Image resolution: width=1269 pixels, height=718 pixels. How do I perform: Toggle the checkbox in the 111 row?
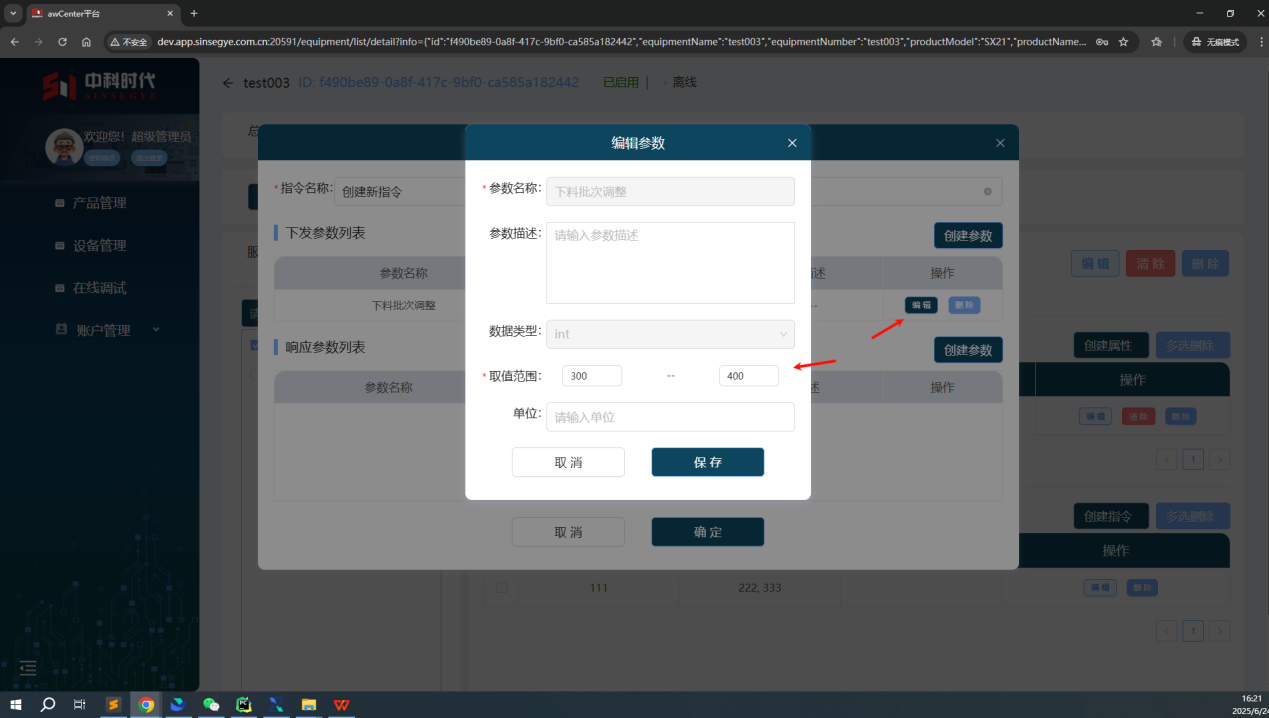pyautogui.click(x=502, y=588)
